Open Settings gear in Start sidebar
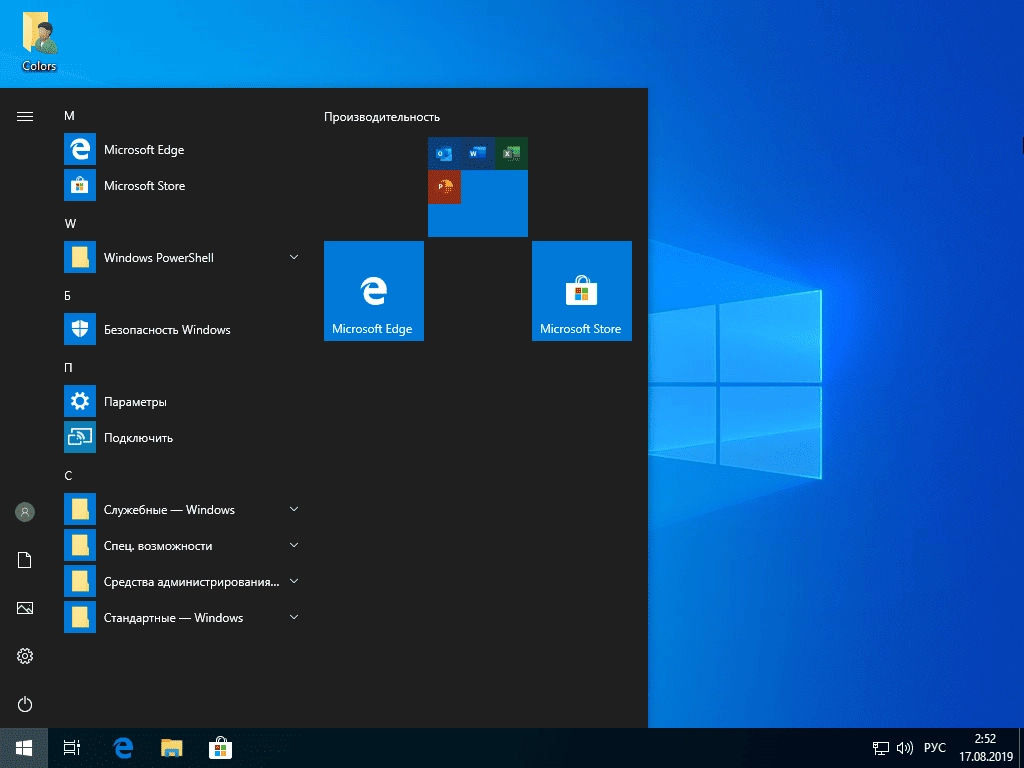1024x768 pixels. pyautogui.click(x=25, y=656)
